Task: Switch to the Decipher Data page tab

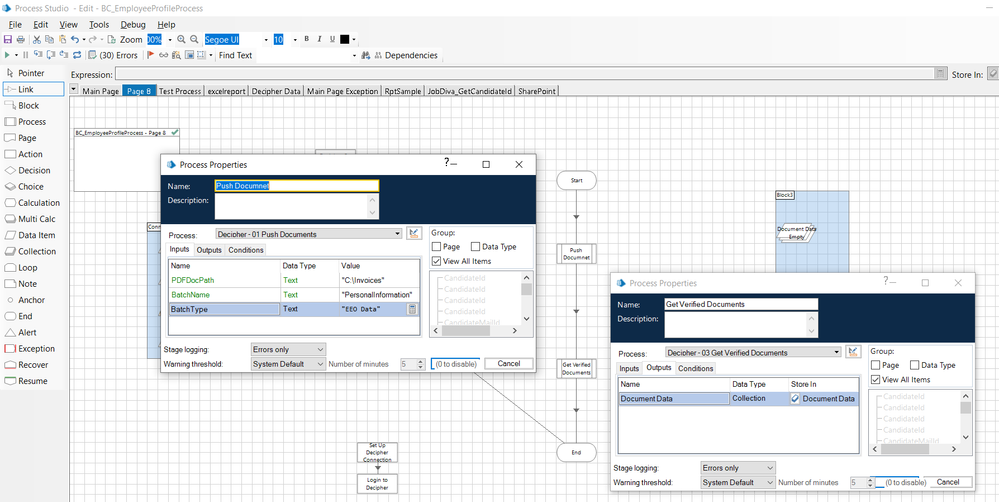Action: click(277, 91)
